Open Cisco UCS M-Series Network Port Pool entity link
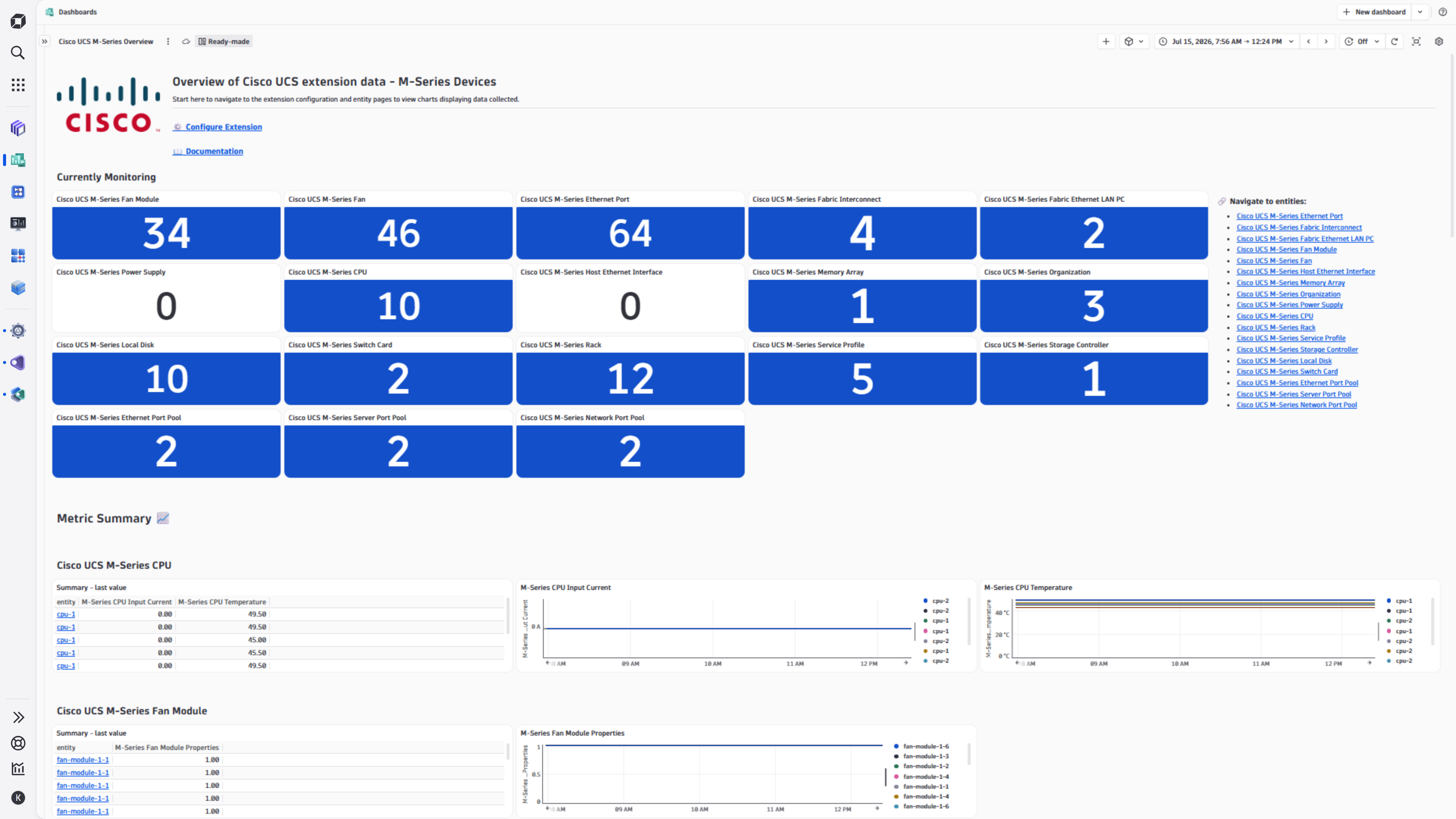 pos(1297,405)
